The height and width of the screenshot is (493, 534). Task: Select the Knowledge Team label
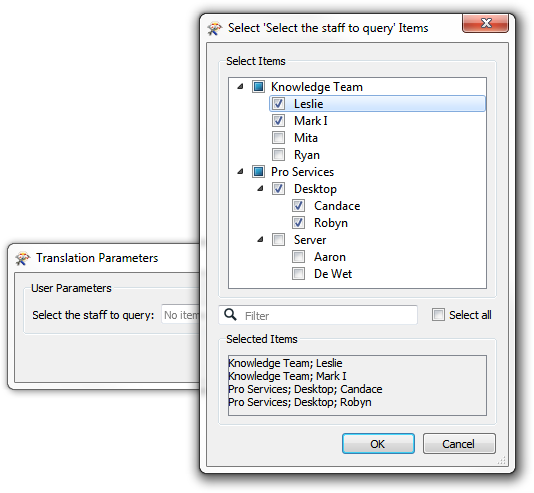point(317,87)
